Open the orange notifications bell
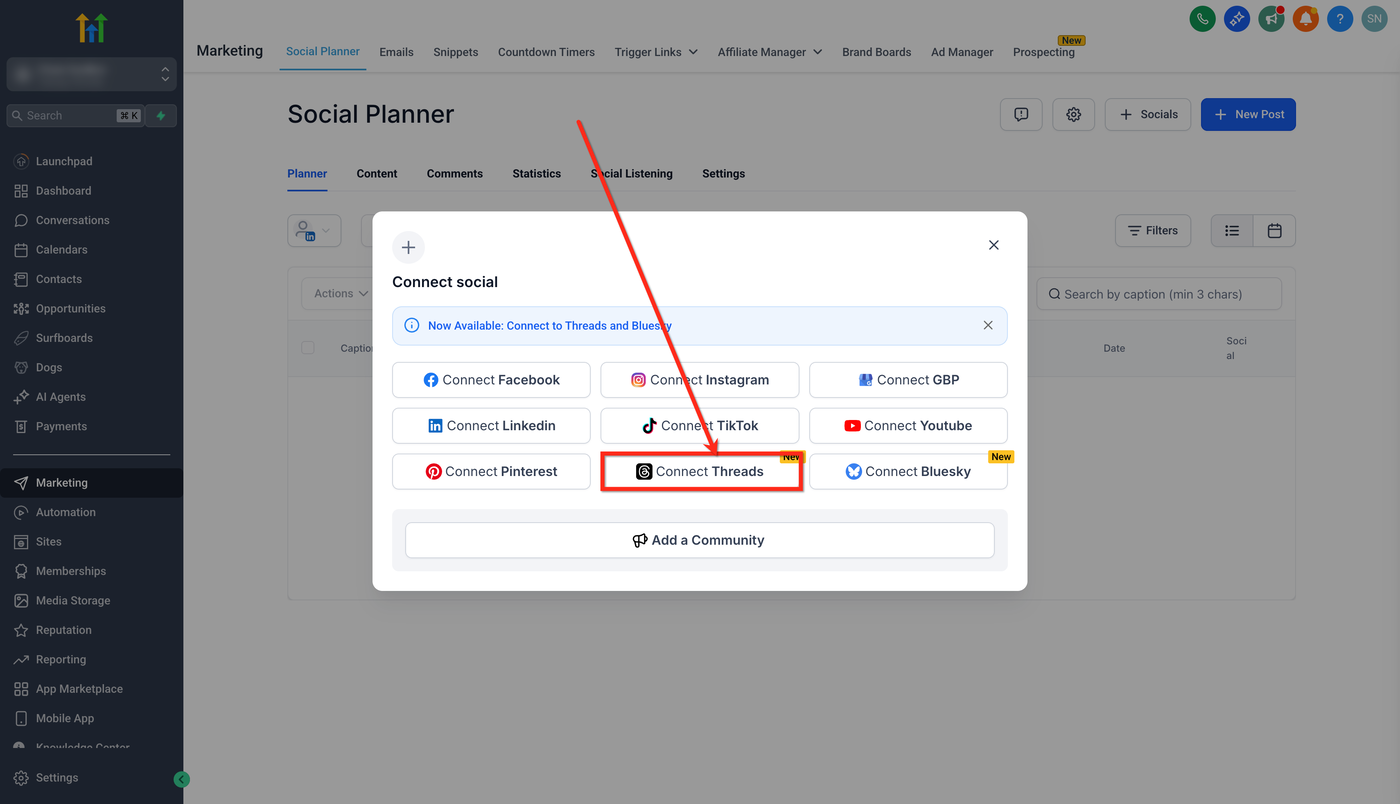 (x=1305, y=18)
